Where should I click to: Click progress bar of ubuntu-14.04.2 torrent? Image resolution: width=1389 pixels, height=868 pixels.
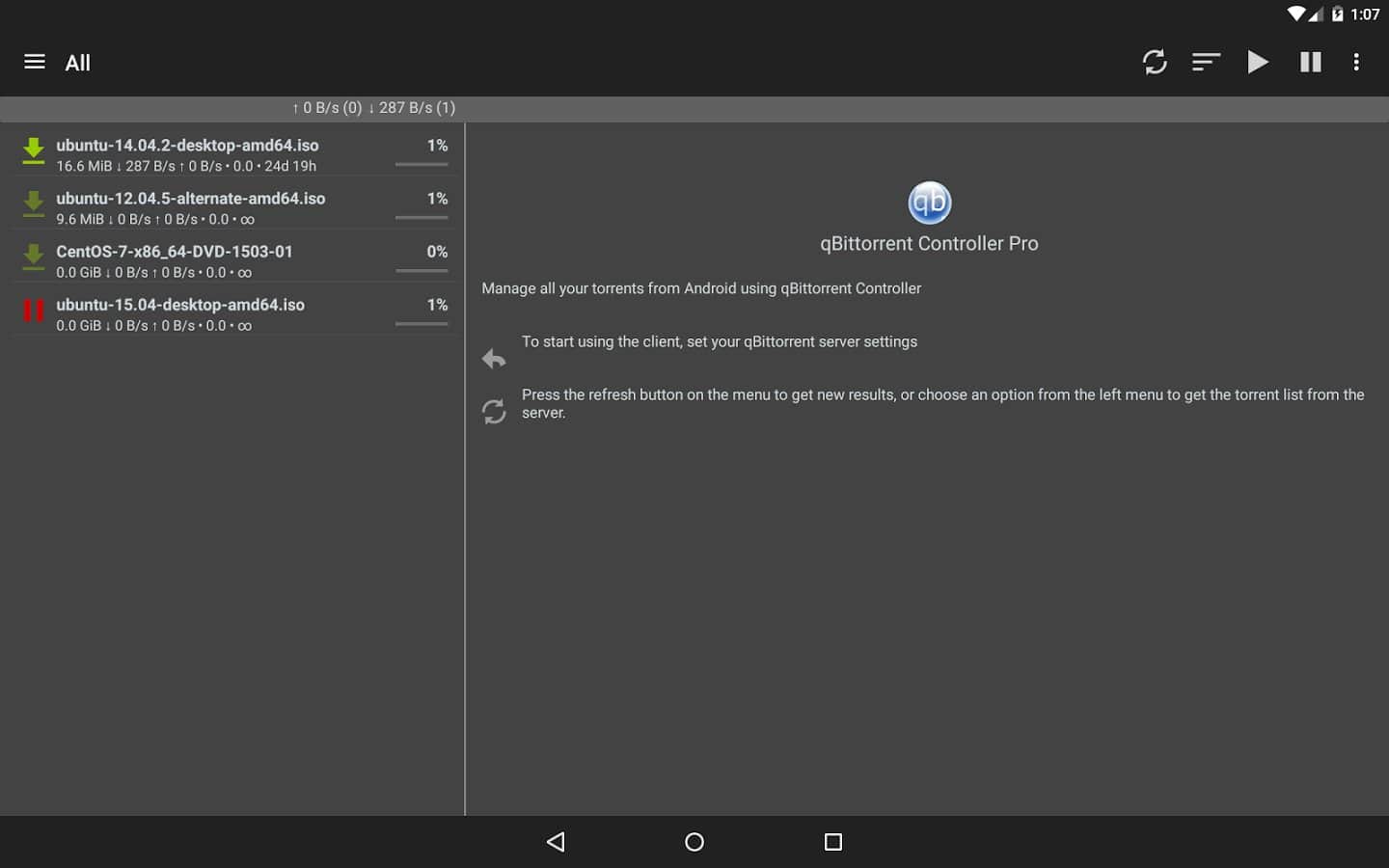[x=422, y=165]
